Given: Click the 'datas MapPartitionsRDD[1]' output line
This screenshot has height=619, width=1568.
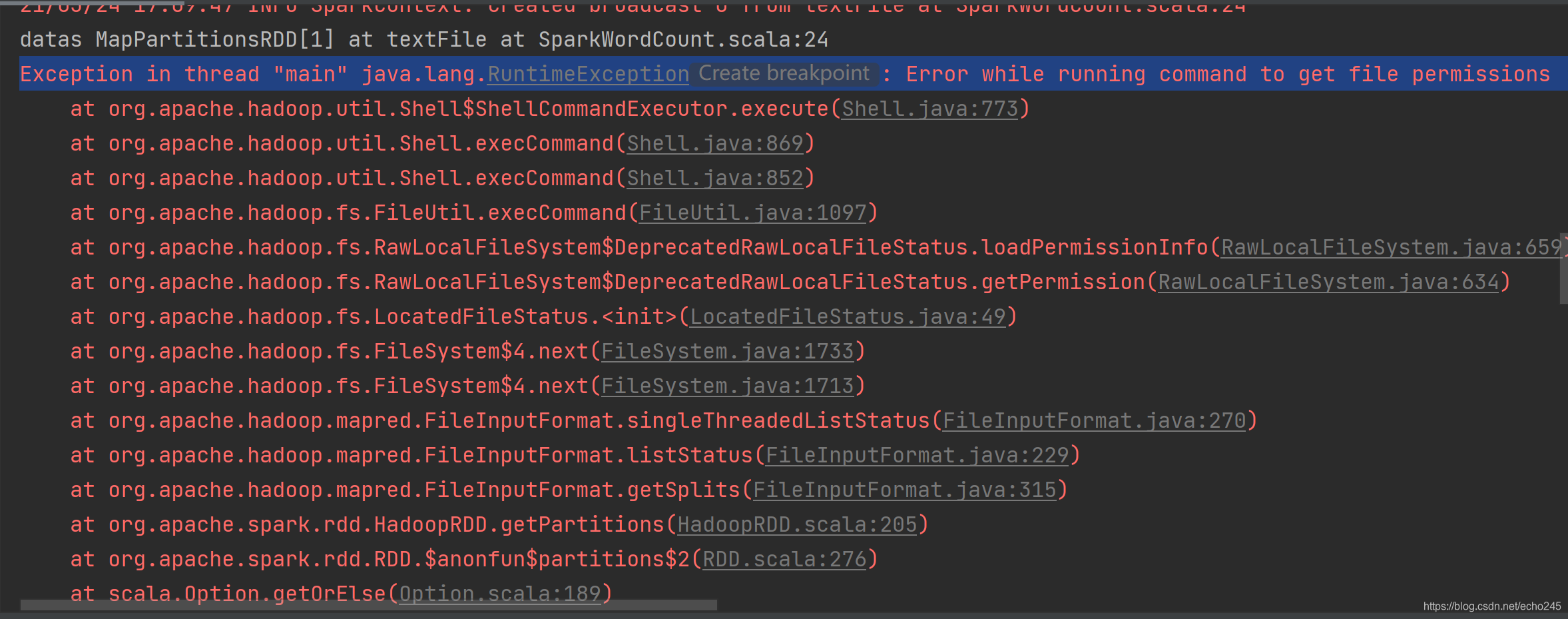Looking at the screenshot, I should (424, 39).
